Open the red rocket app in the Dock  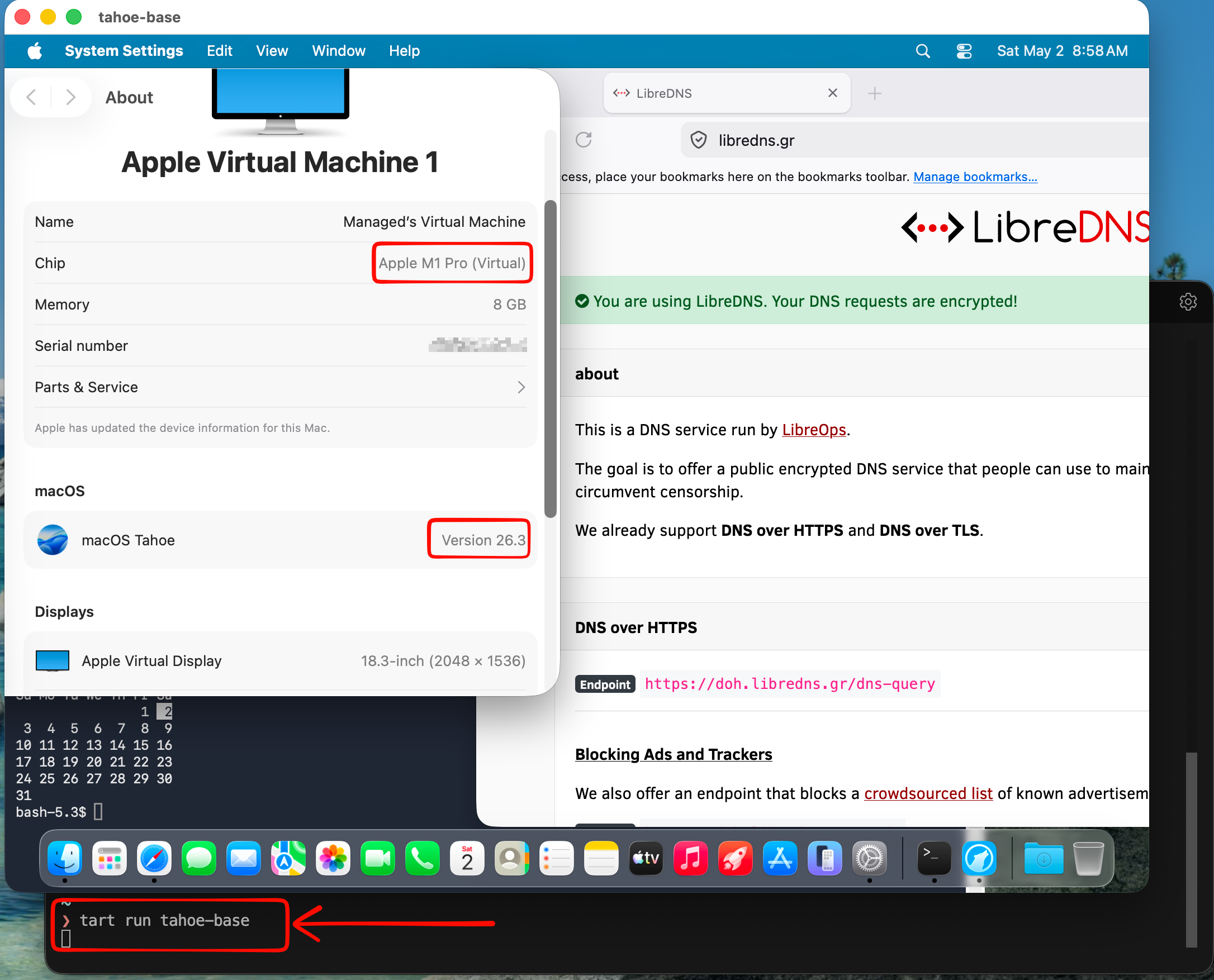pos(735,859)
